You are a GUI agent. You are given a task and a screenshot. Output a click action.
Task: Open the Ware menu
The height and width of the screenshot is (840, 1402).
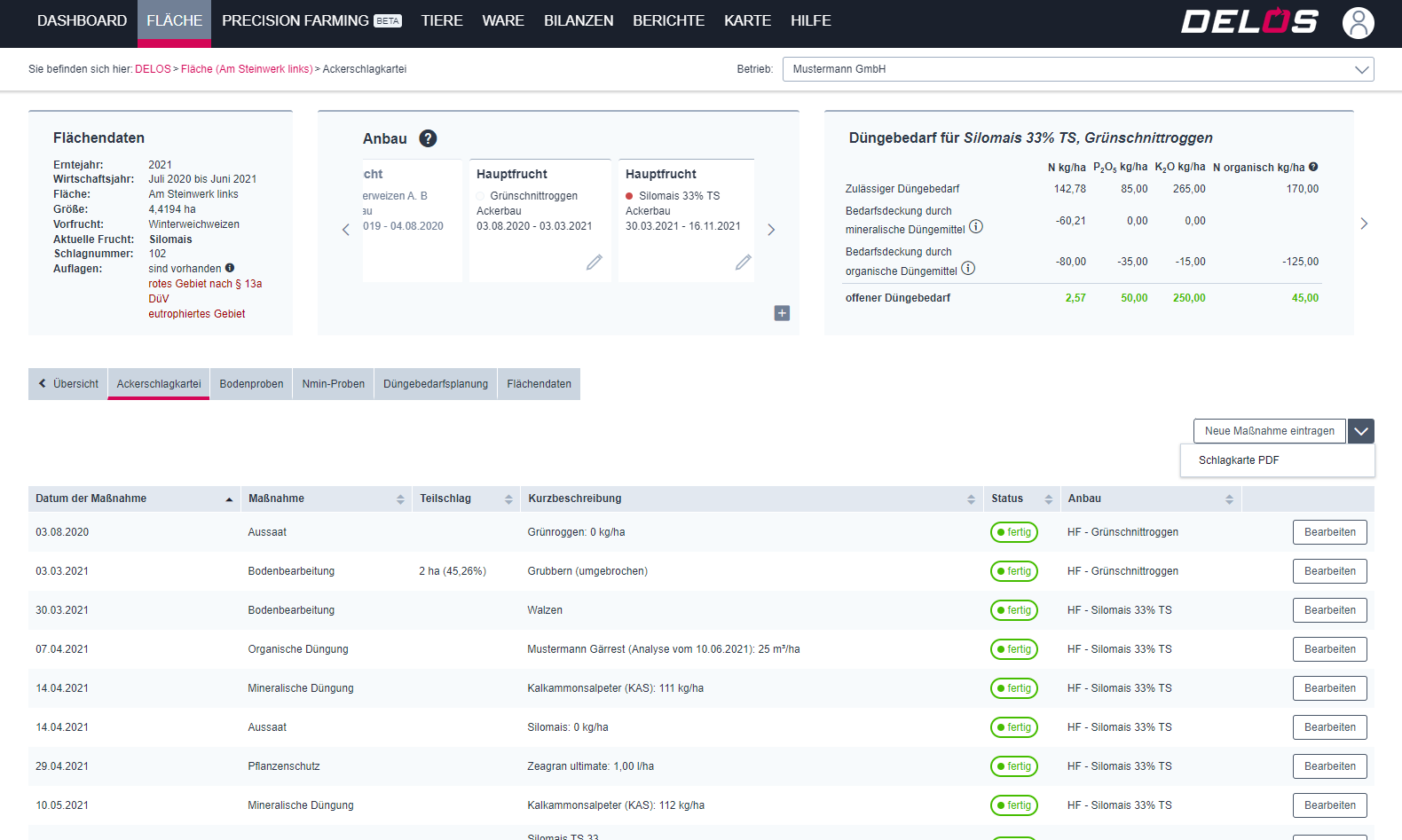pyautogui.click(x=503, y=20)
